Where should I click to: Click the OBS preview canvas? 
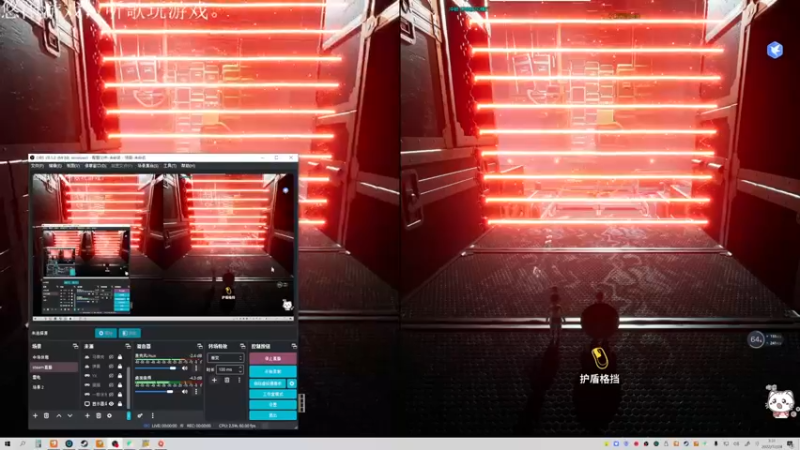tap(163, 246)
